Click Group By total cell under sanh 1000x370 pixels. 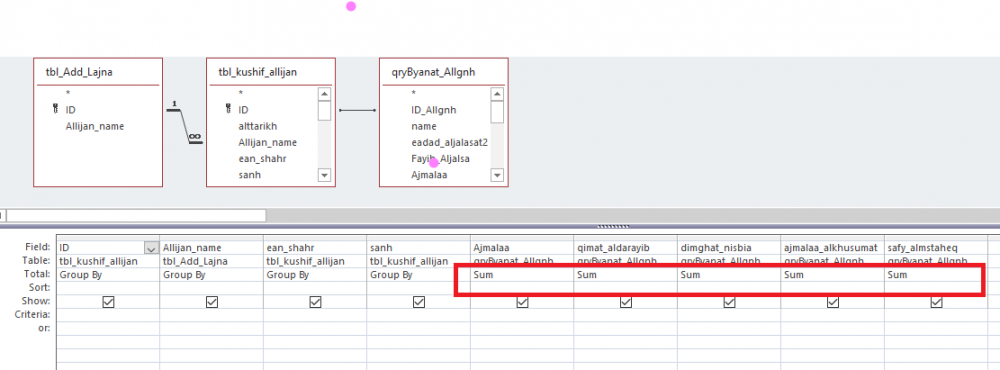(418, 275)
